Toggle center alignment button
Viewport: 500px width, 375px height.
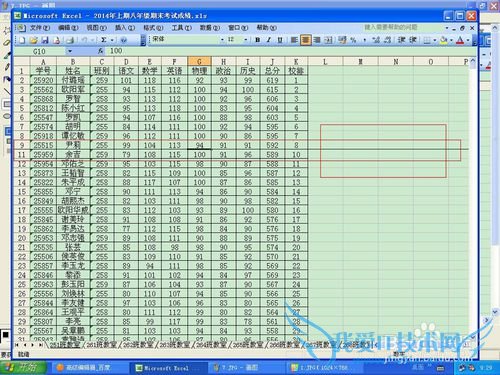[305, 40]
